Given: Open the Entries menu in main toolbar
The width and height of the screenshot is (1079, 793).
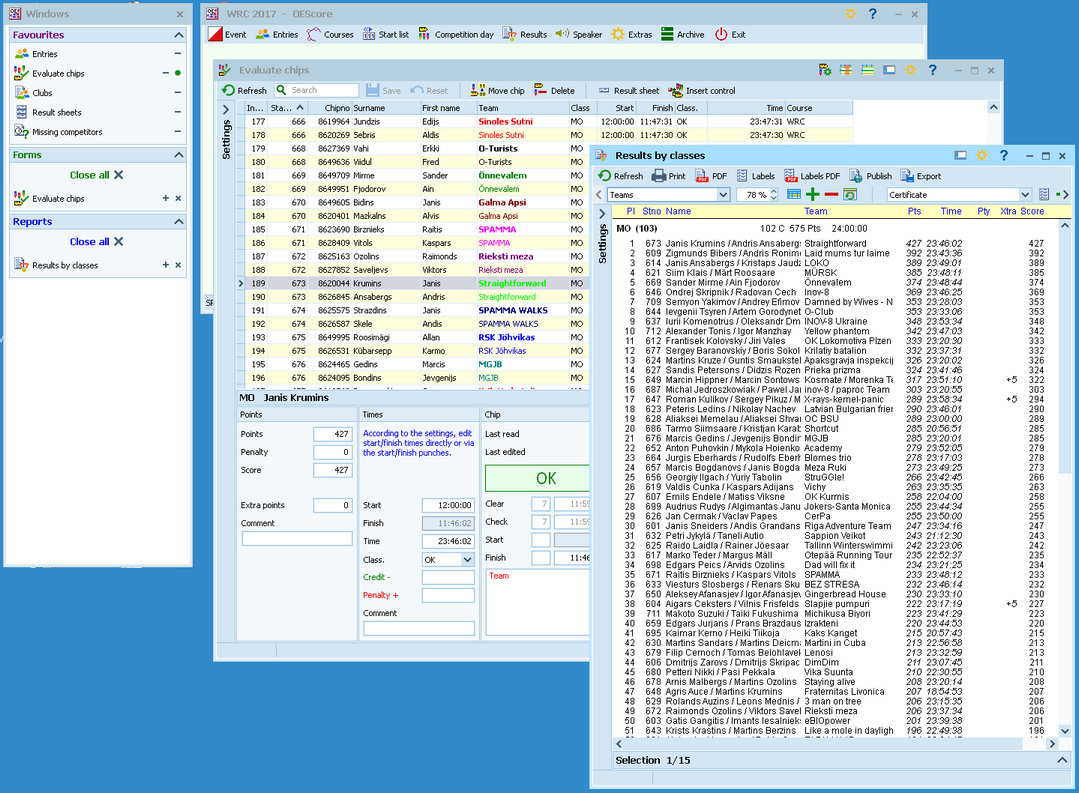Looking at the screenshot, I should (277, 34).
